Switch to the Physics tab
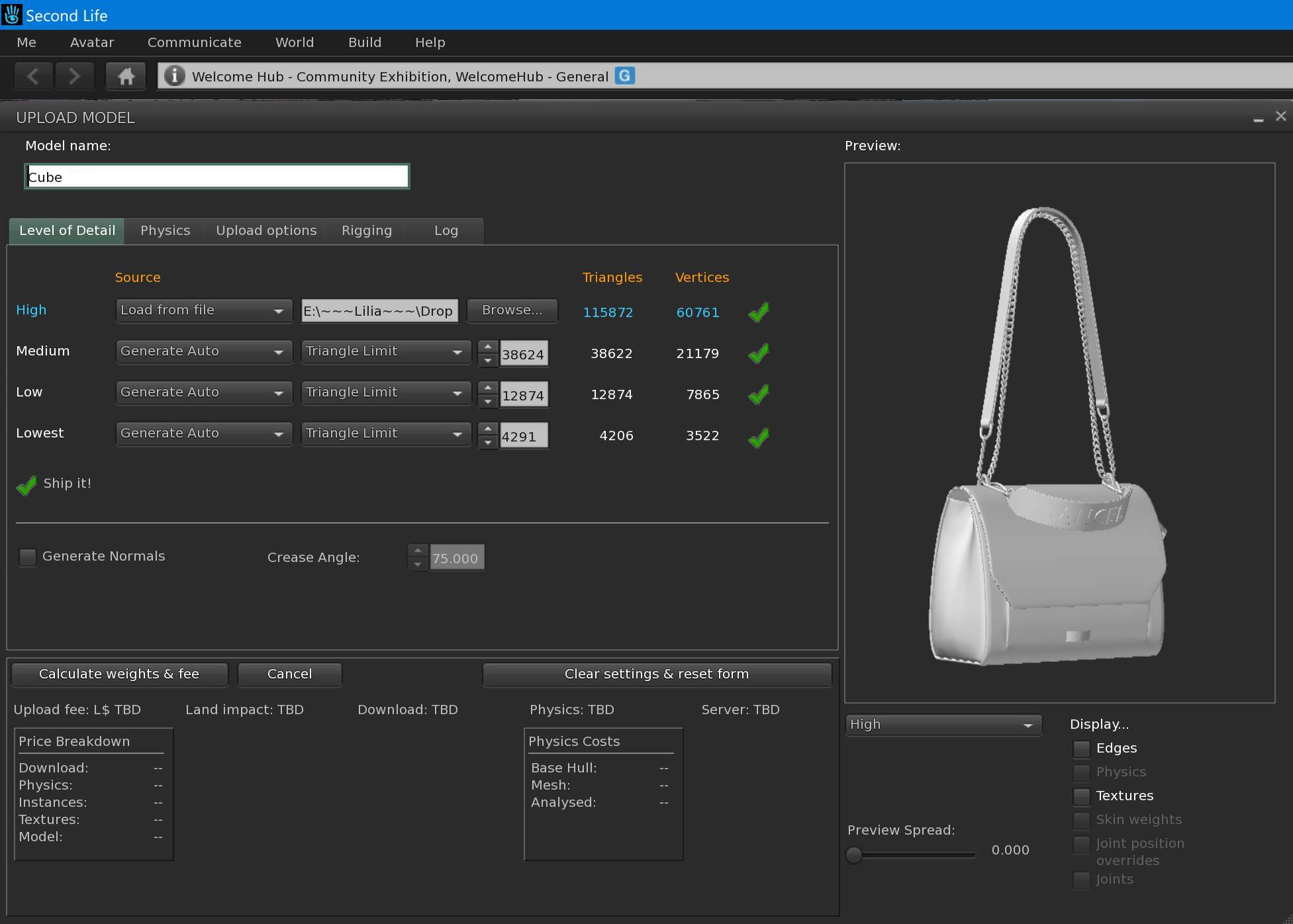Image resolution: width=1293 pixels, height=924 pixels. coord(165,230)
